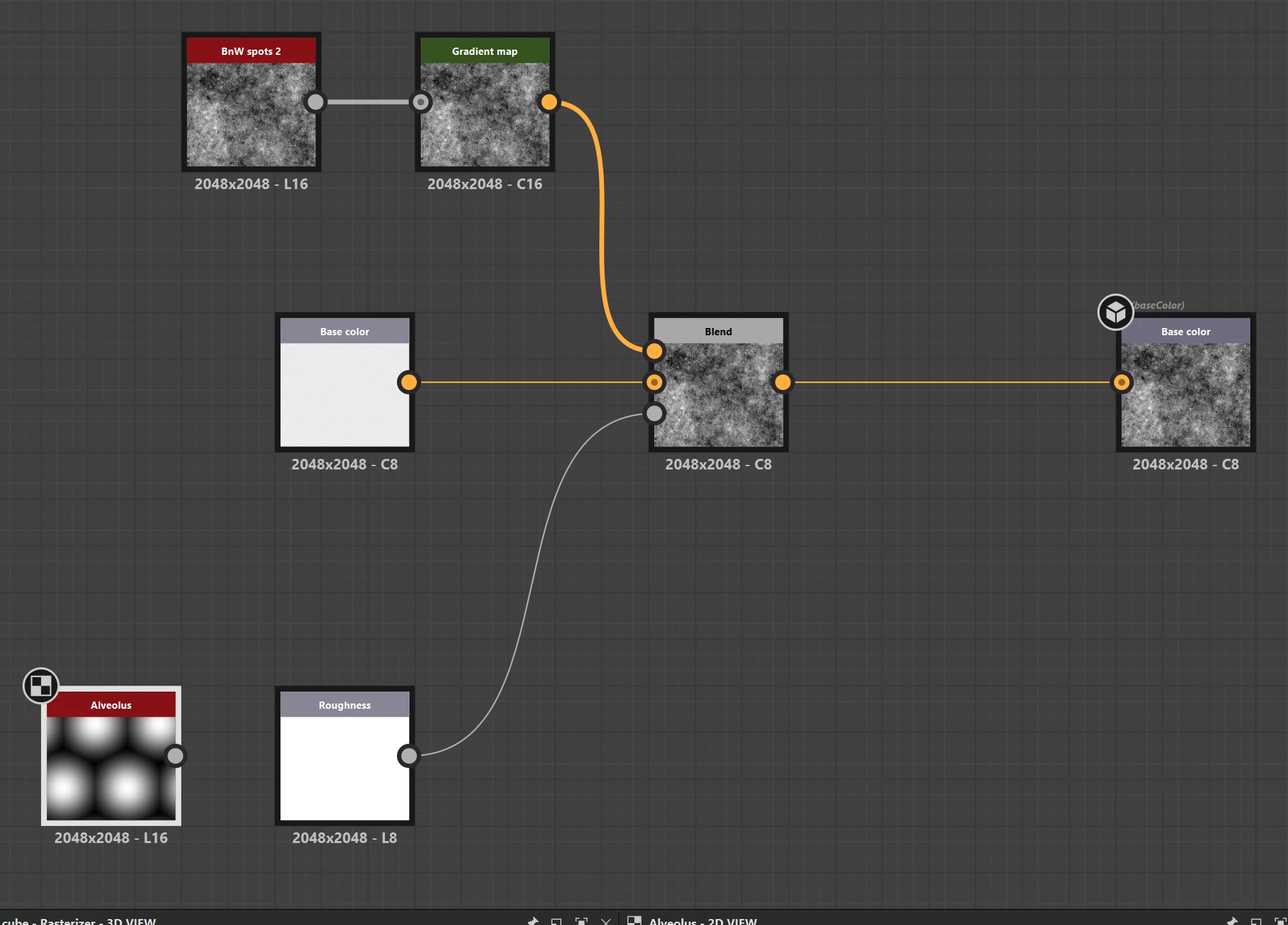The image size is (1288, 925).
Task: Click the Alveolus node output connector
Action: [175, 755]
